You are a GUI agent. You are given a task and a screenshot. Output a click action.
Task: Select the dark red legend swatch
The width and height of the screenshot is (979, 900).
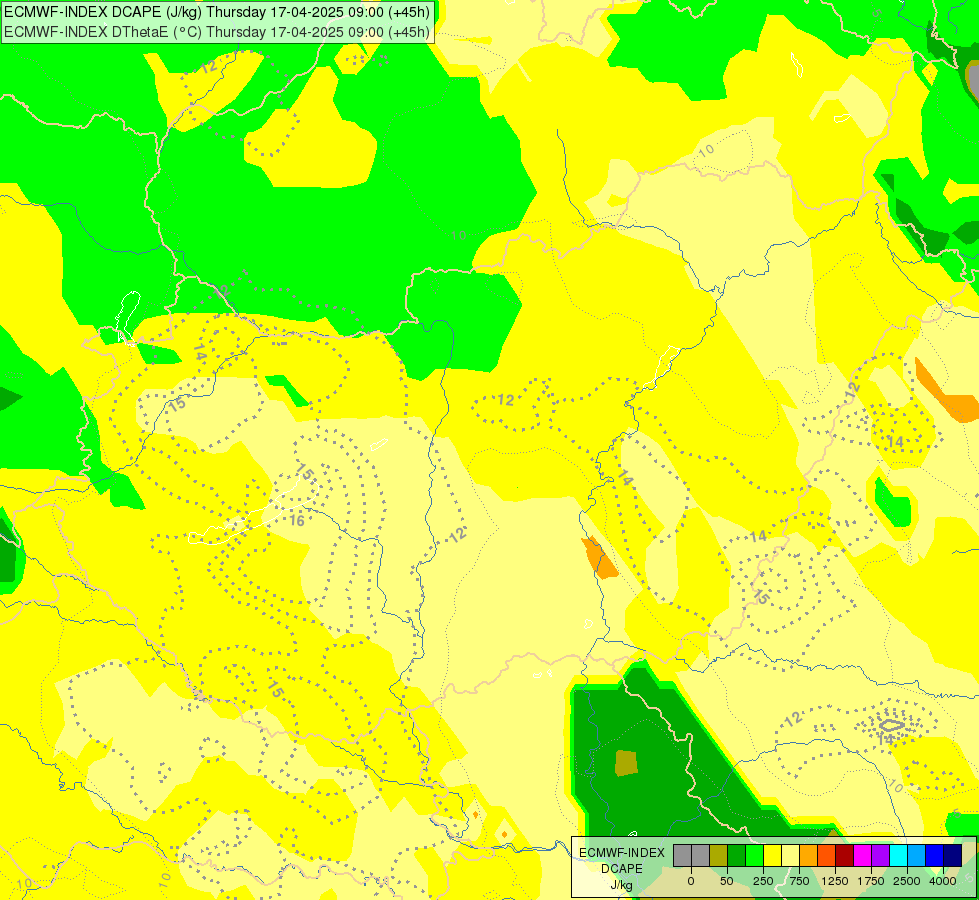[845, 855]
